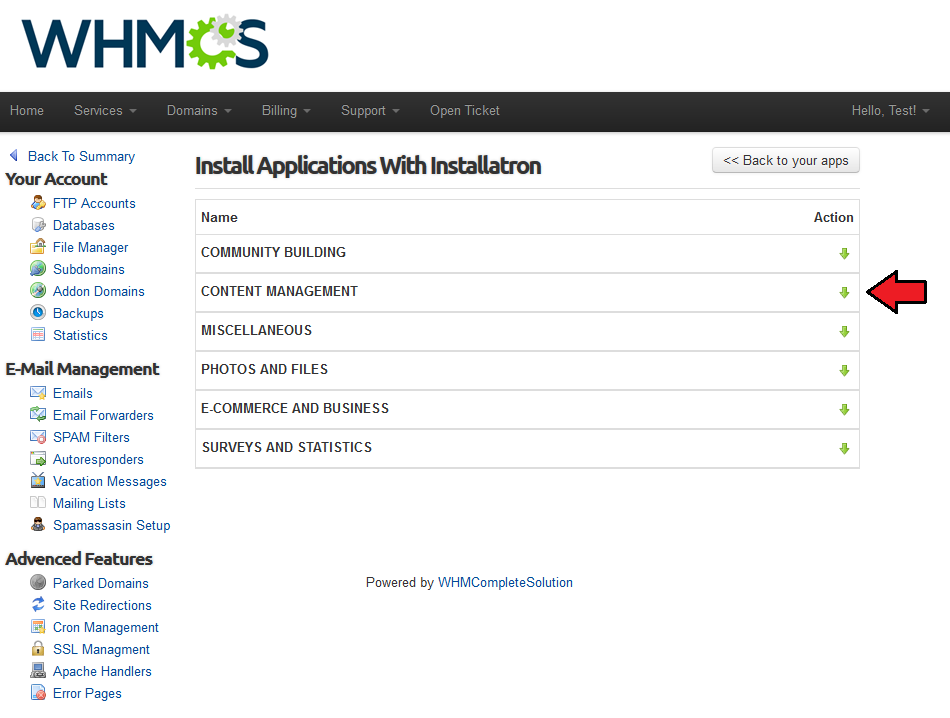Click the Mailing Lists icon
The width and height of the screenshot is (950, 718).
38,502
